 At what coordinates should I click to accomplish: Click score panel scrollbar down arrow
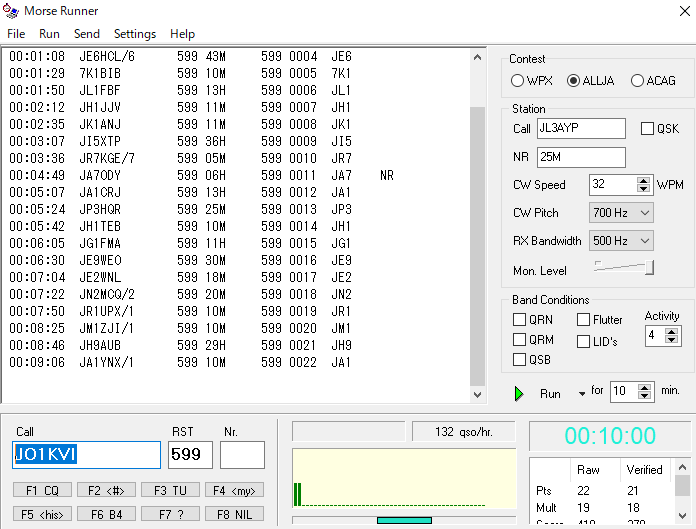coord(683,515)
